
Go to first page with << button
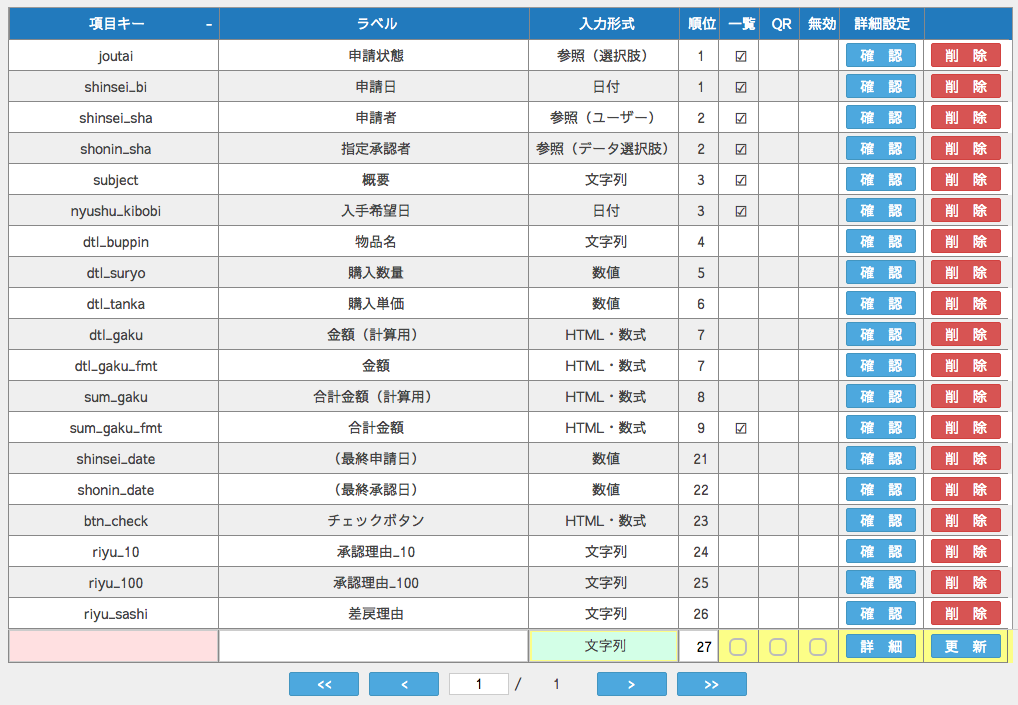click(324, 684)
